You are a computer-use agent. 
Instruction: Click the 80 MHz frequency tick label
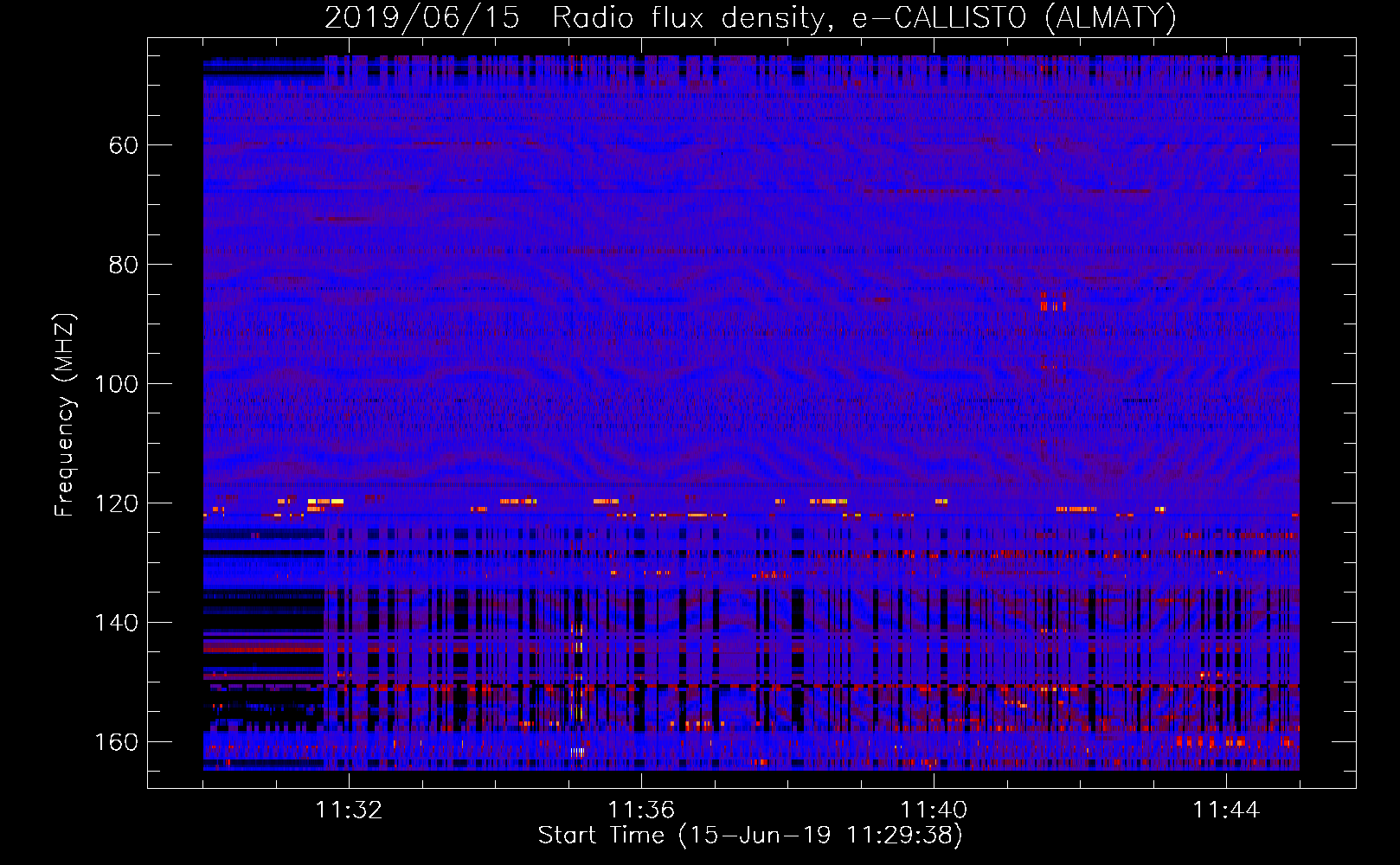coord(124,265)
